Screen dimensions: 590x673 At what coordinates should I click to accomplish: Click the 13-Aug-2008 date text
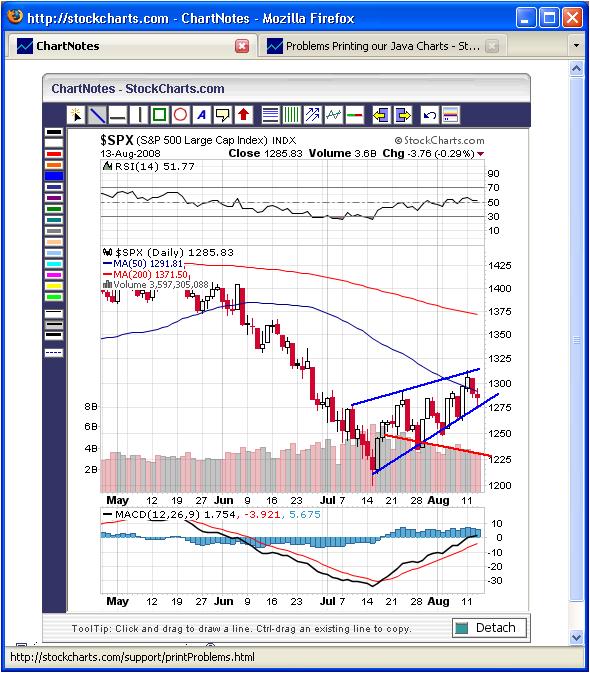(x=130, y=154)
